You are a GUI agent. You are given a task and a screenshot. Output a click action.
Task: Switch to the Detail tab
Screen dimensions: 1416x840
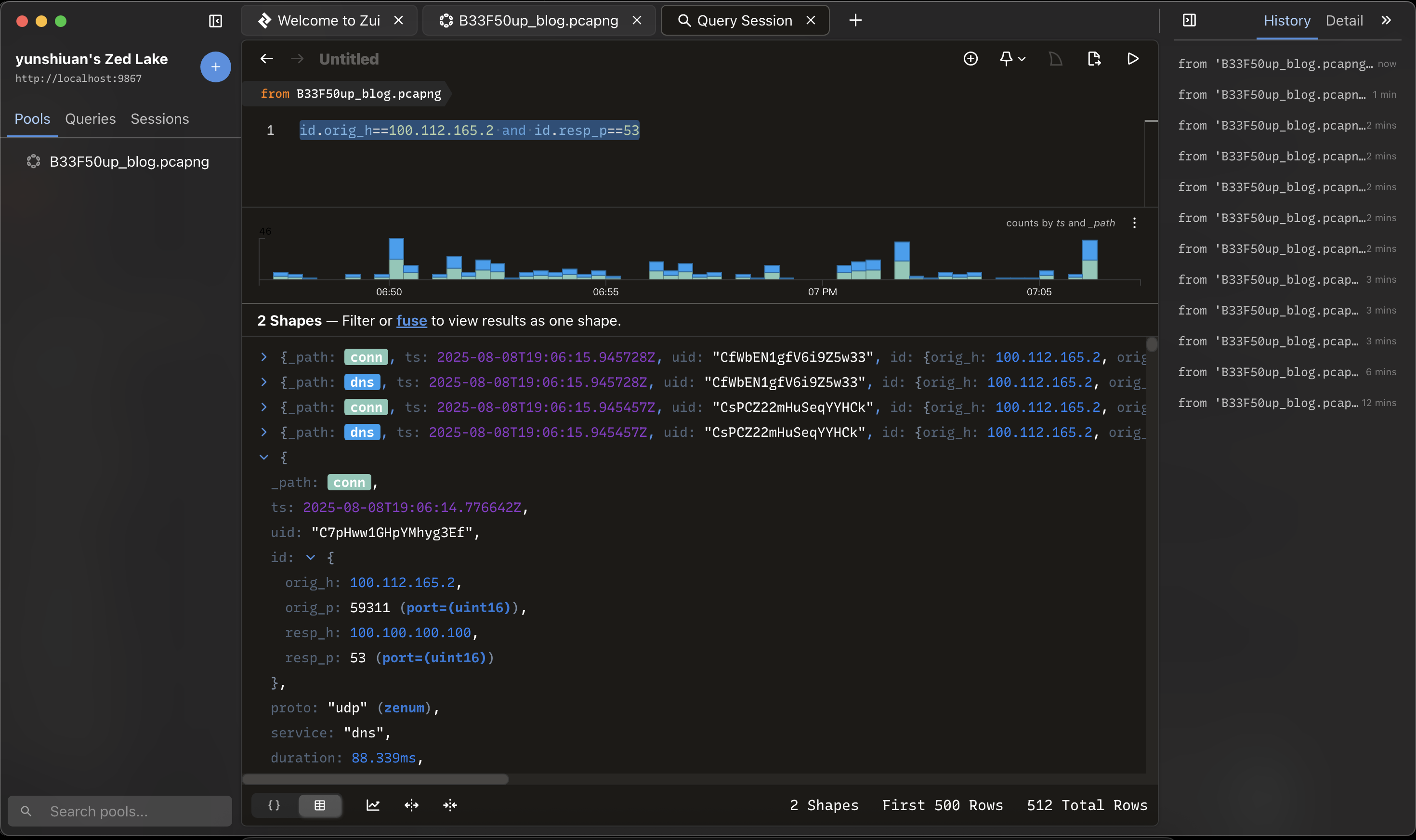(x=1344, y=21)
